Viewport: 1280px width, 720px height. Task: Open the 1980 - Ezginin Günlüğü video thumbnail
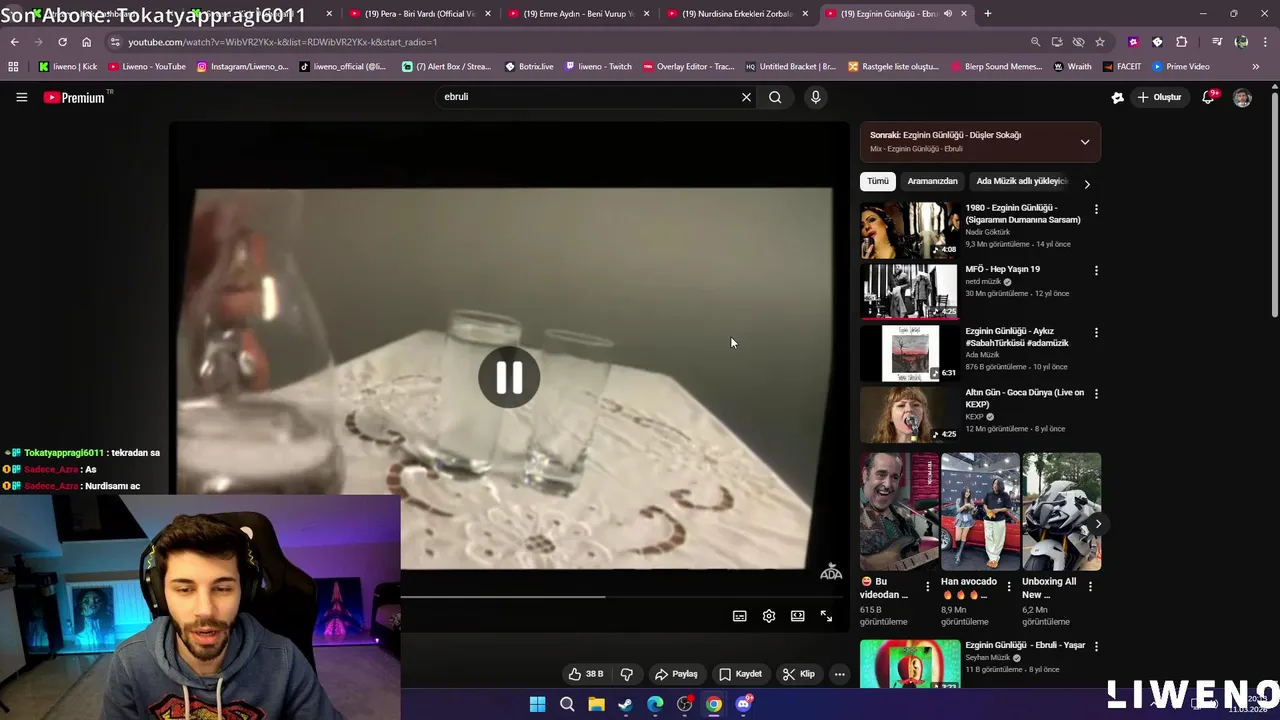coord(909,229)
